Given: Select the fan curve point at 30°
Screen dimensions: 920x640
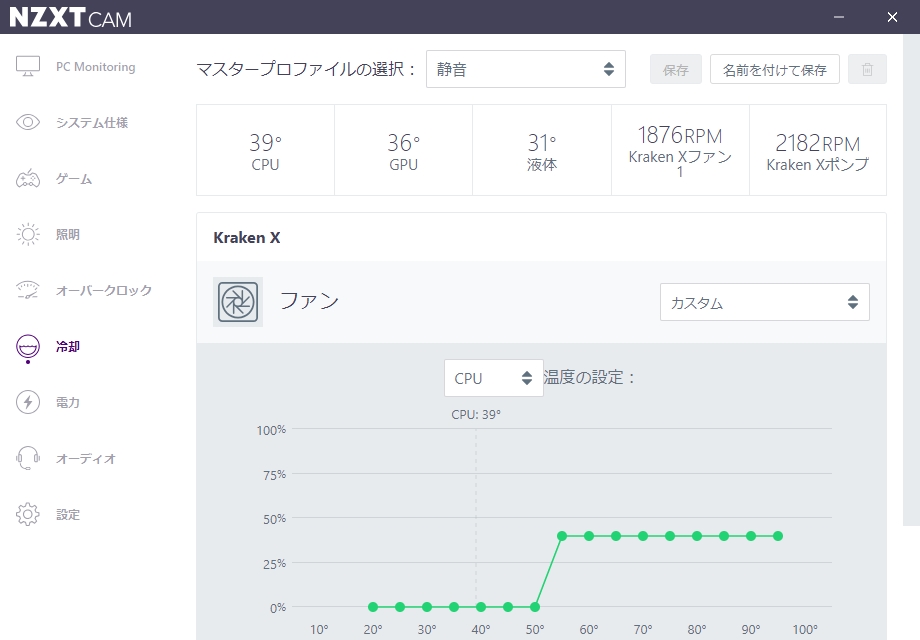Looking at the screenshot, I should 427,607.
